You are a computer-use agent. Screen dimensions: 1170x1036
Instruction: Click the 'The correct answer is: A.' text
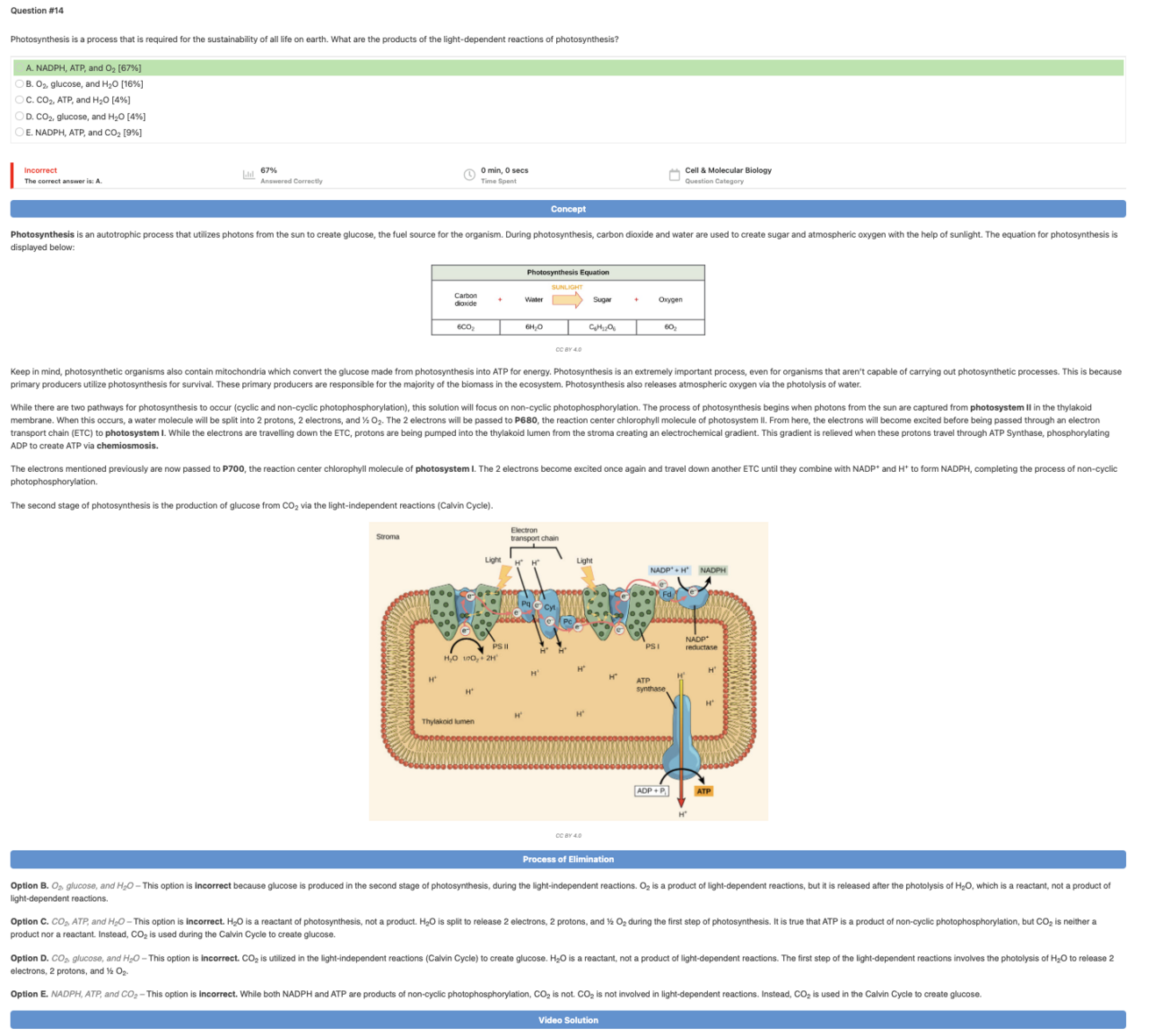pos(63,182)
